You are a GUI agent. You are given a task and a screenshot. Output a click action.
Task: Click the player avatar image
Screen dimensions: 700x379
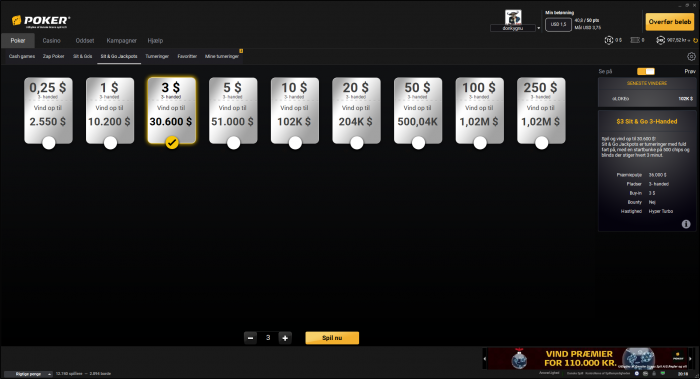click(x=513, y=17)
